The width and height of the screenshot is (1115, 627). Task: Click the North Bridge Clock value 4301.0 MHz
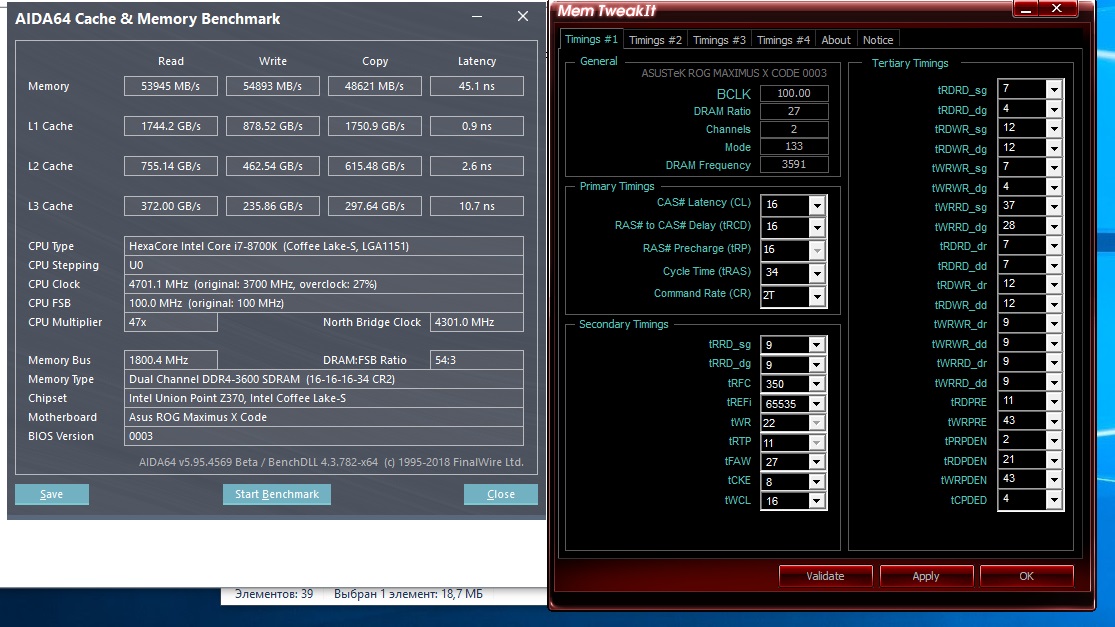click(476, 322)
